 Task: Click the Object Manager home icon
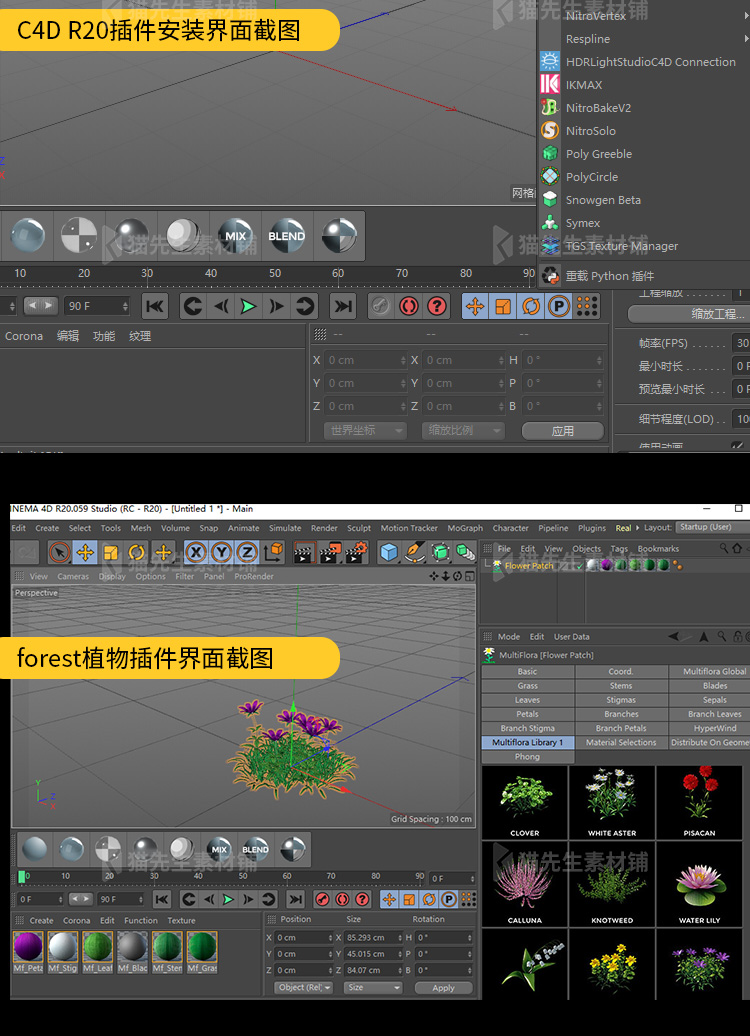click(x=737, y=548)
